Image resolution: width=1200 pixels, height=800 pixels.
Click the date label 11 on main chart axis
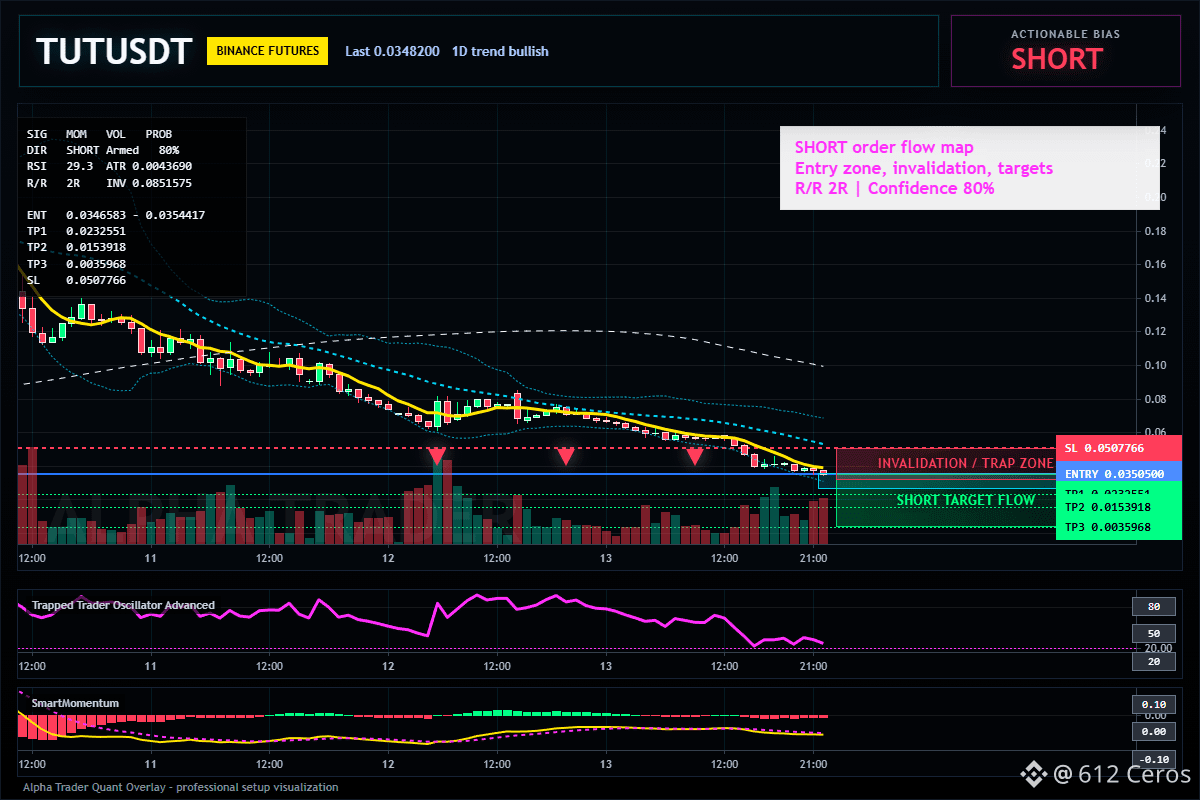tap(150, 557)
